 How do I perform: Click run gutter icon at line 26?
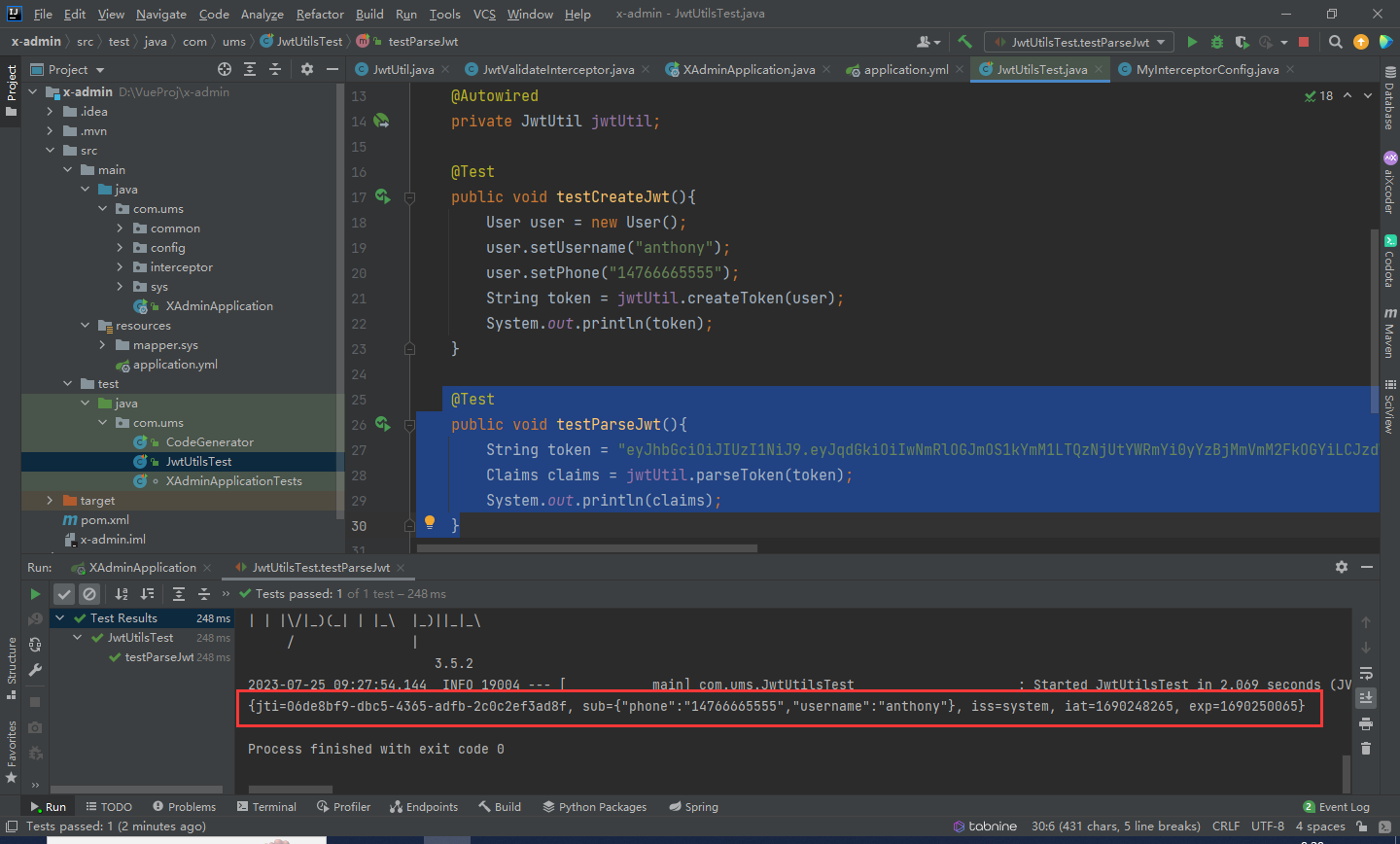click(x=382, y=424)
